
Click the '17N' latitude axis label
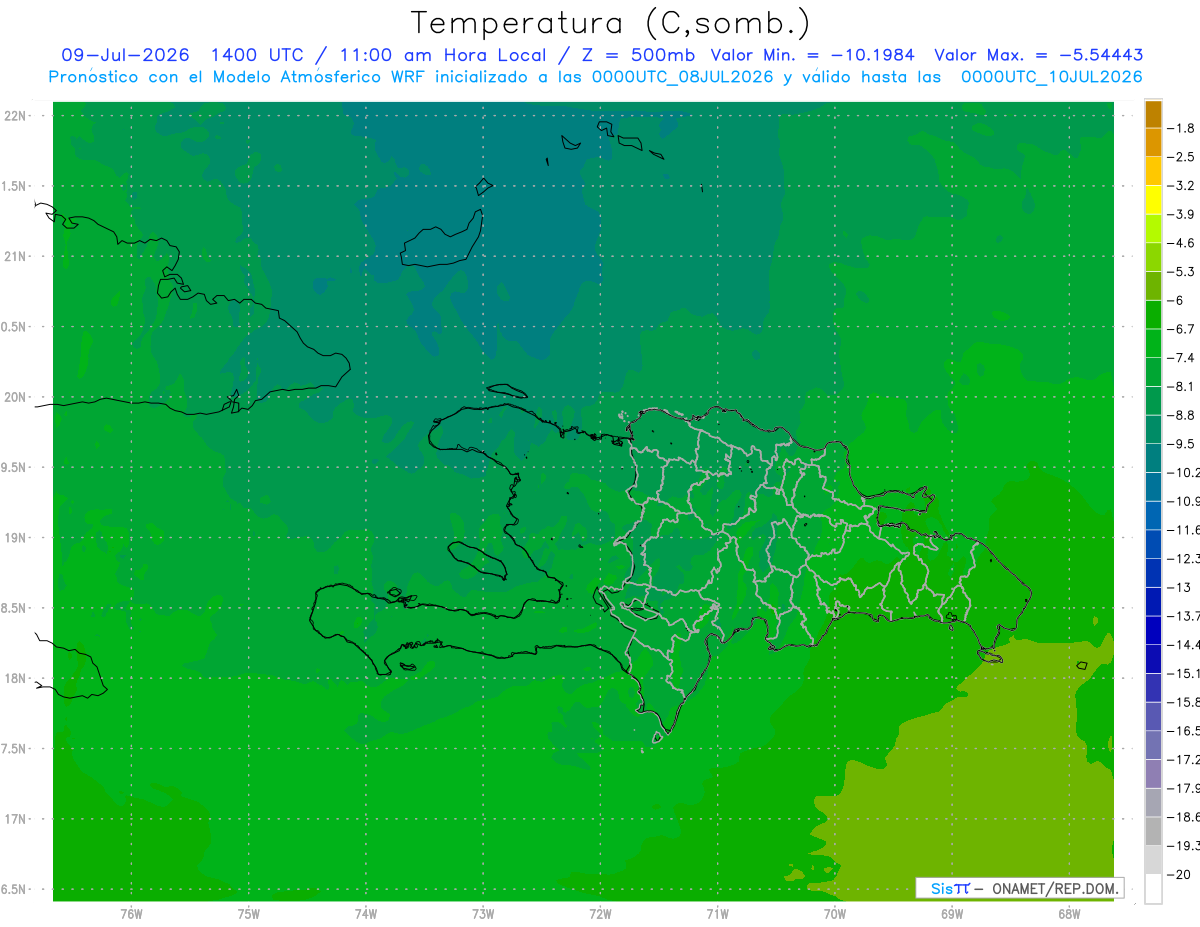[15, 819]
